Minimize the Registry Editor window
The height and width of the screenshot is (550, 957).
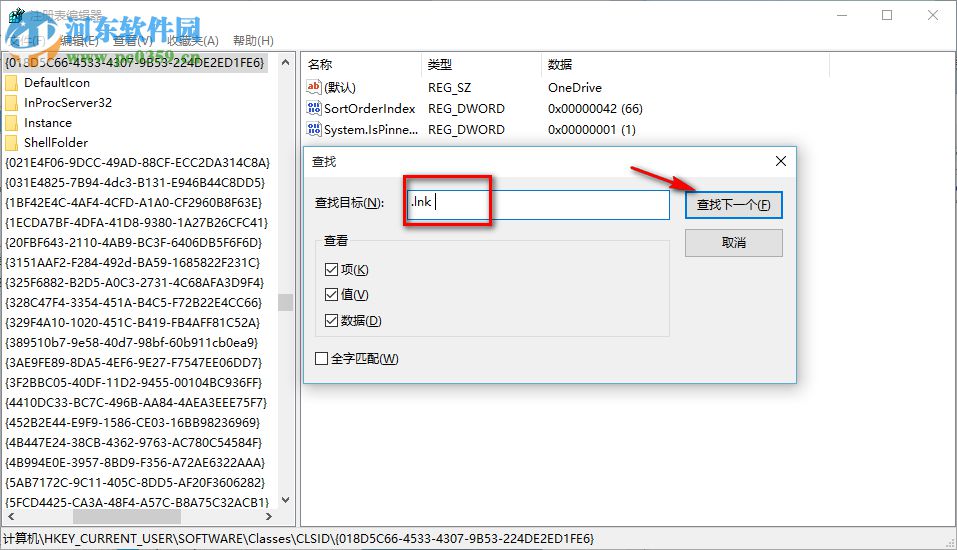[842, 15]
